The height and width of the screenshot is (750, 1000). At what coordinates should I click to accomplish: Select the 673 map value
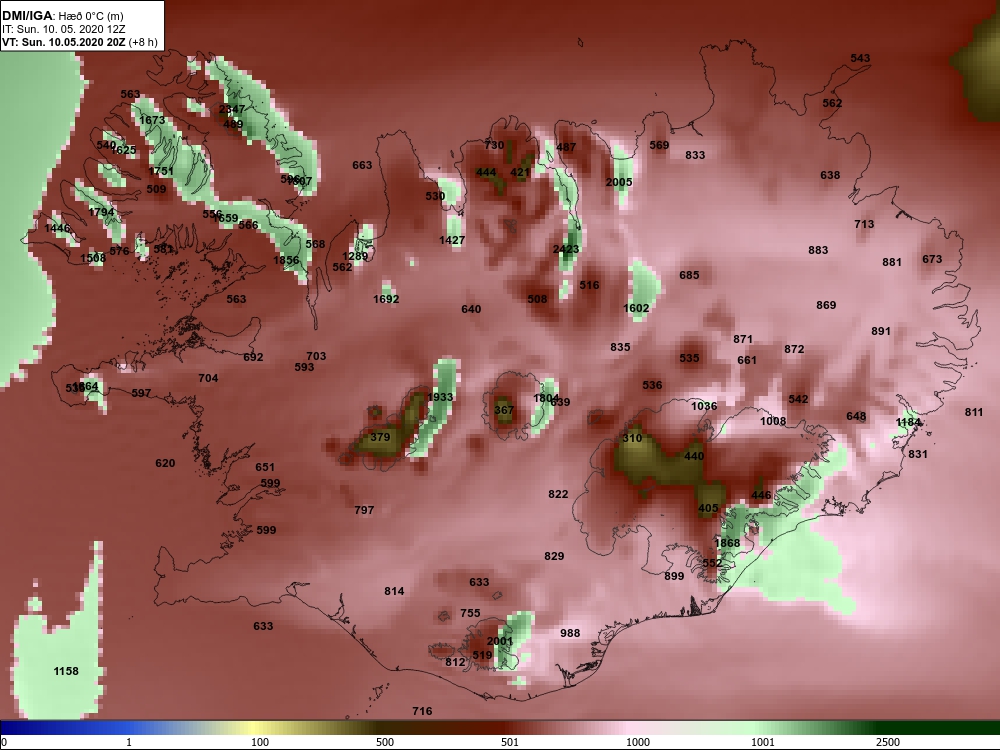[932, 259]
